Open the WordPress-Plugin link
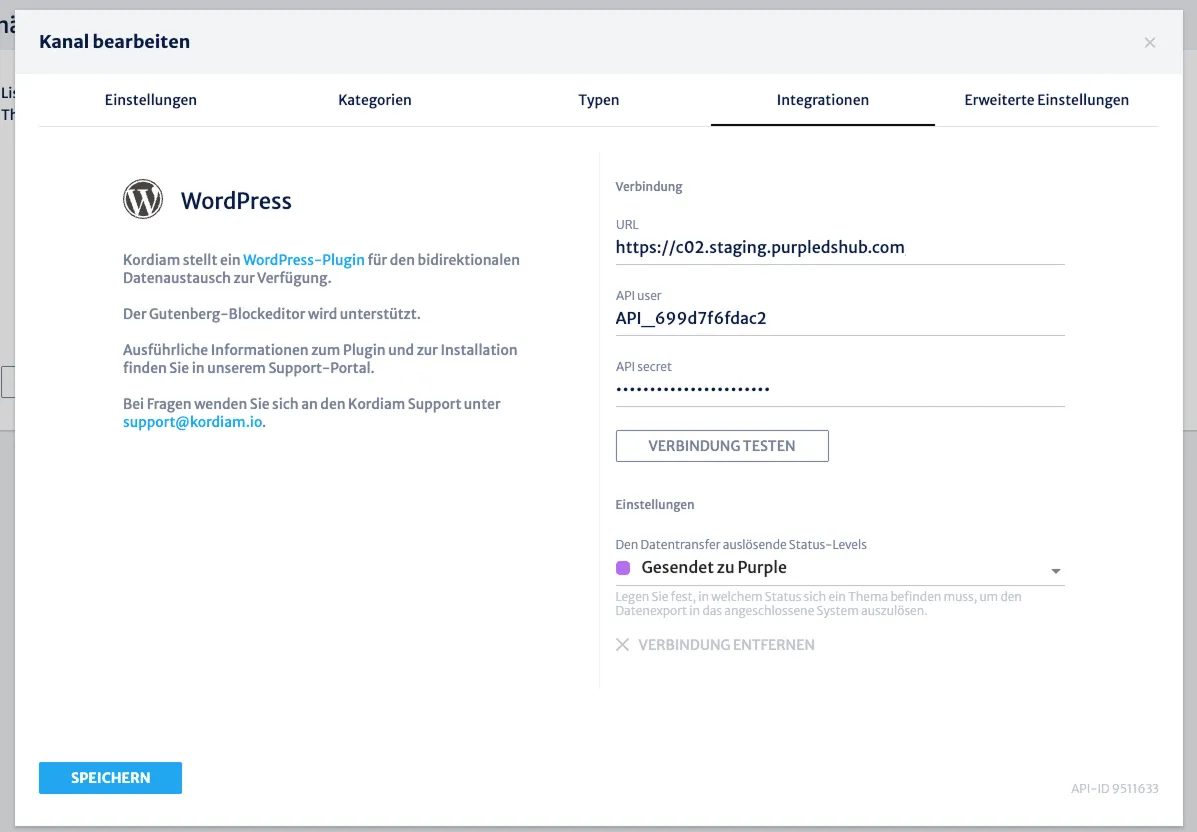Viewport: 1197px width, 832px height. click(x=303, y=260)
